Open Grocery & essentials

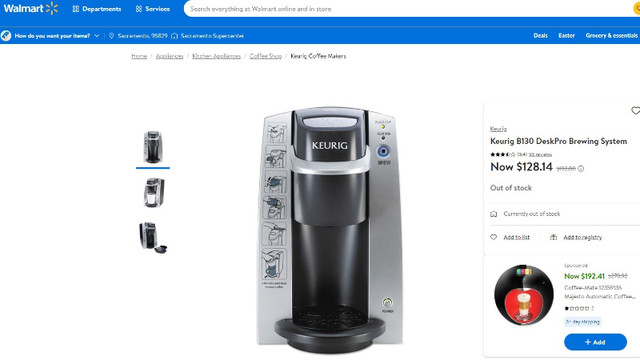pos(612,36)
